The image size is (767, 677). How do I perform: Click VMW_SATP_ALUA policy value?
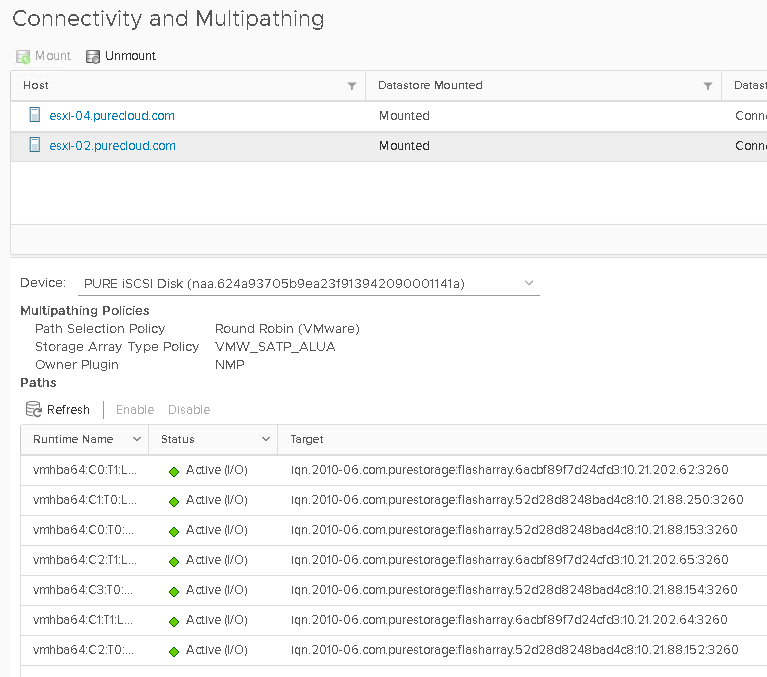pyautogui.click(x=275, y=347)
